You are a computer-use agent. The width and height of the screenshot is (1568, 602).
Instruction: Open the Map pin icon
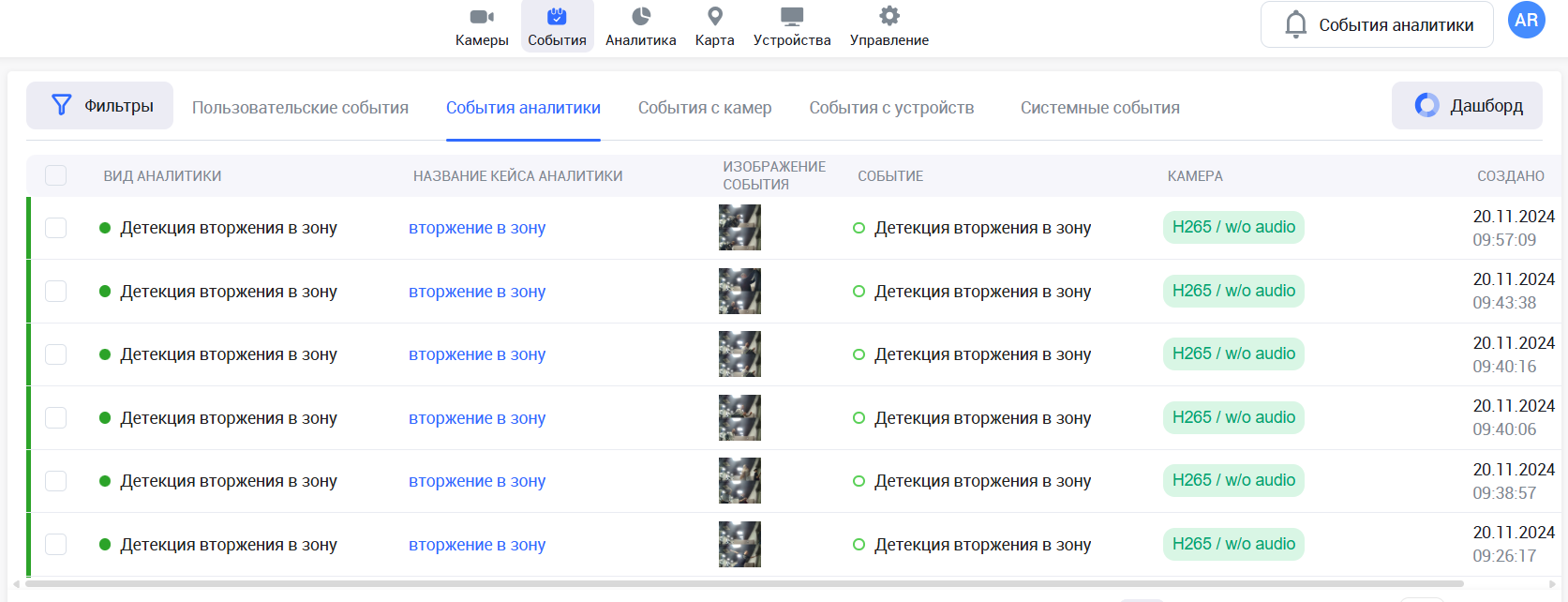714,17
